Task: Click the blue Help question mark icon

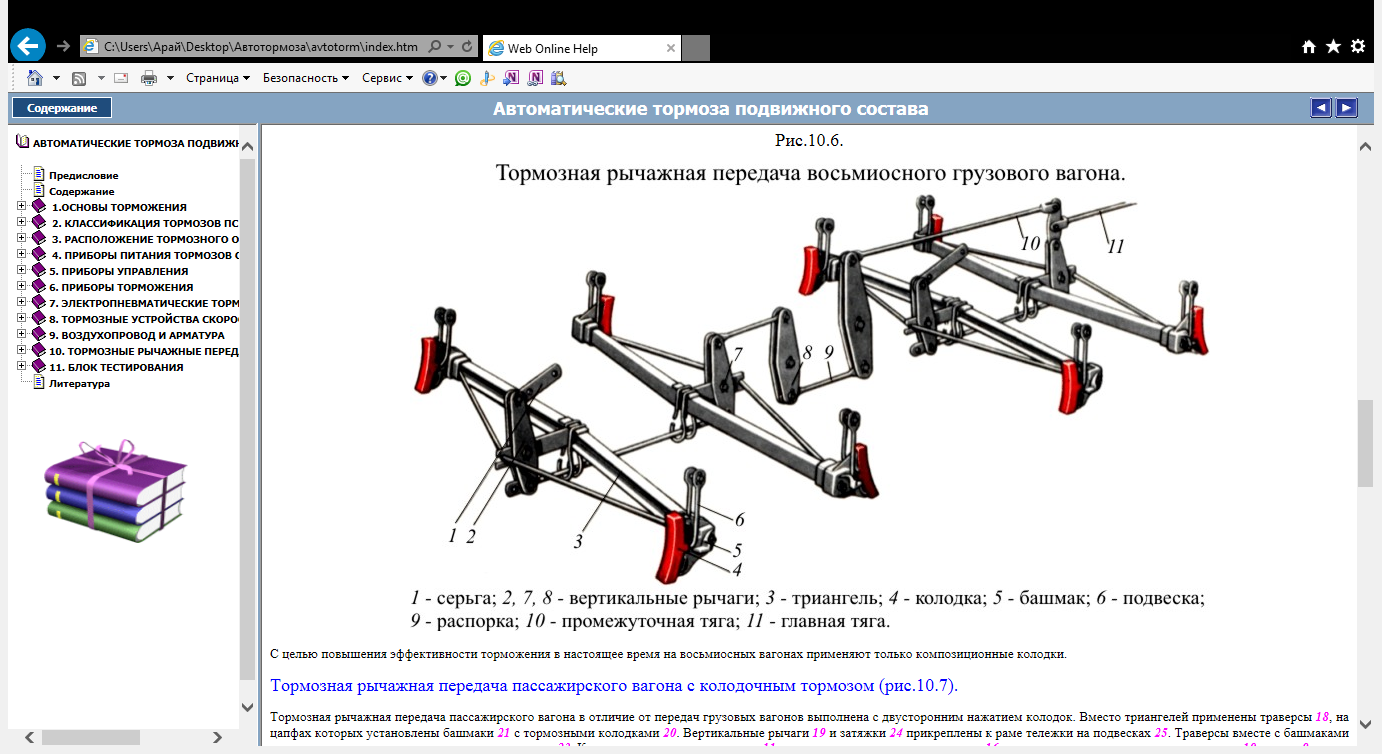Action: coord(430,77)
